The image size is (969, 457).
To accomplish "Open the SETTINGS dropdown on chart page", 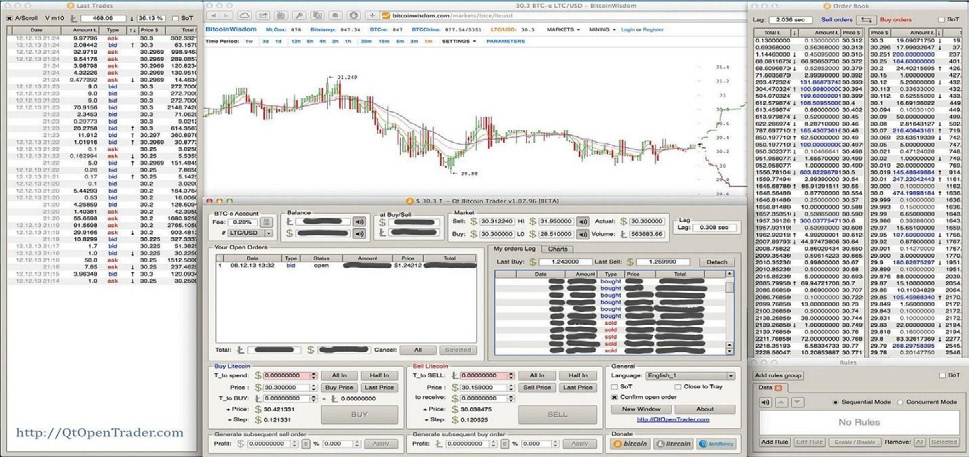I will coord(459,41).
